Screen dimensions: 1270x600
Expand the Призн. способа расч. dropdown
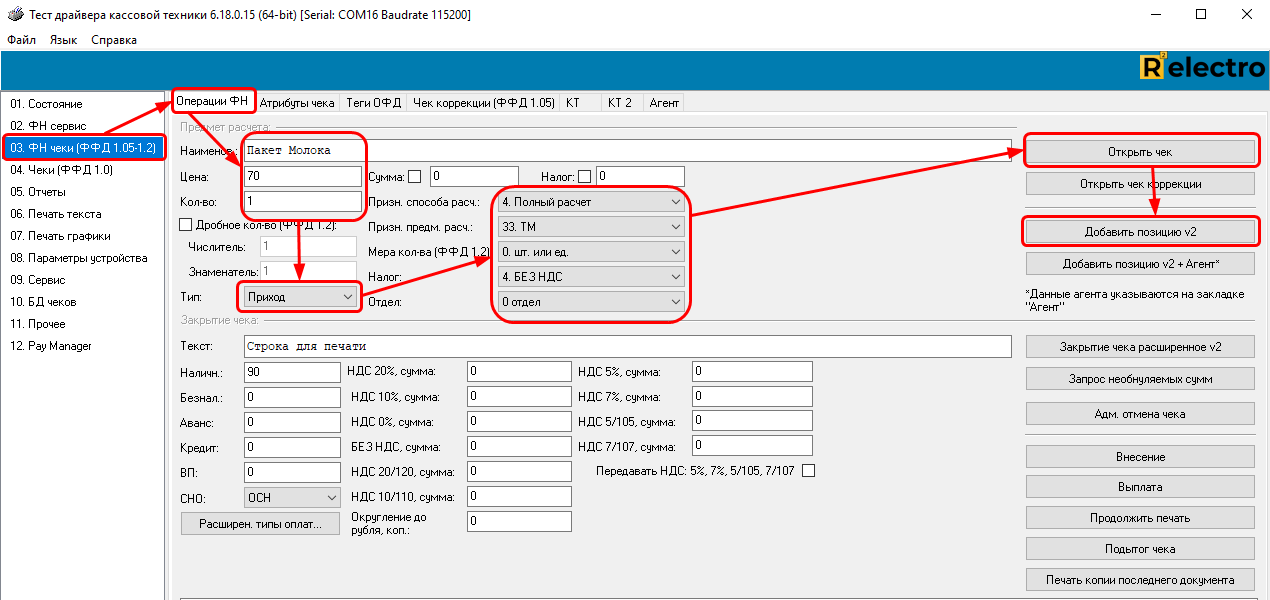[590, 202]
